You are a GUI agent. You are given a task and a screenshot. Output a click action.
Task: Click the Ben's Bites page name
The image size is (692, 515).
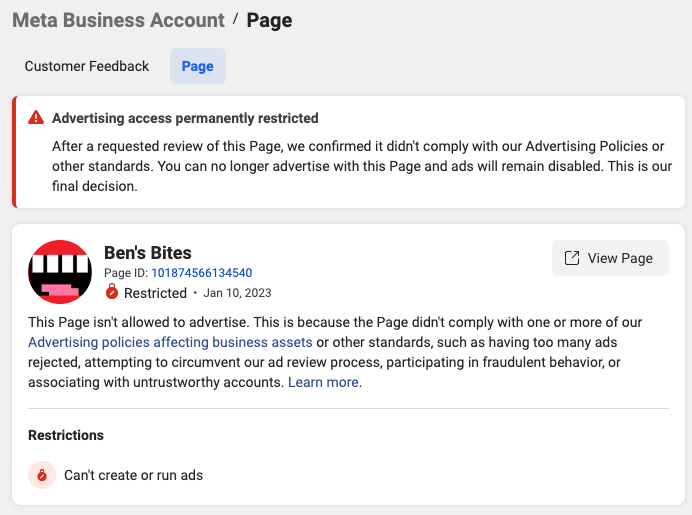click(148, 253)
